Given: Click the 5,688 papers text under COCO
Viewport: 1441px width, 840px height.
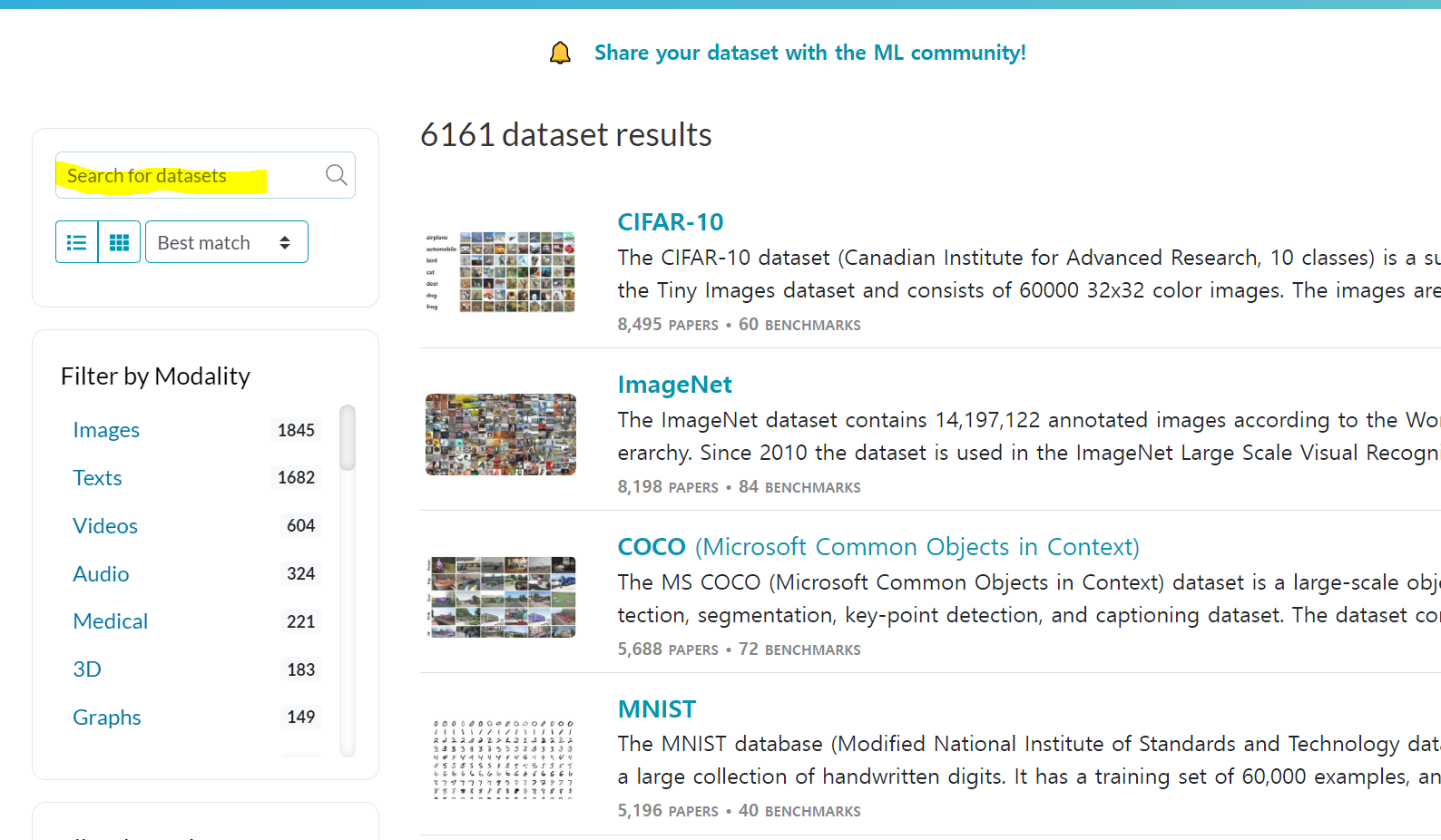Looking at the screenshot, I should coord(668,650).
